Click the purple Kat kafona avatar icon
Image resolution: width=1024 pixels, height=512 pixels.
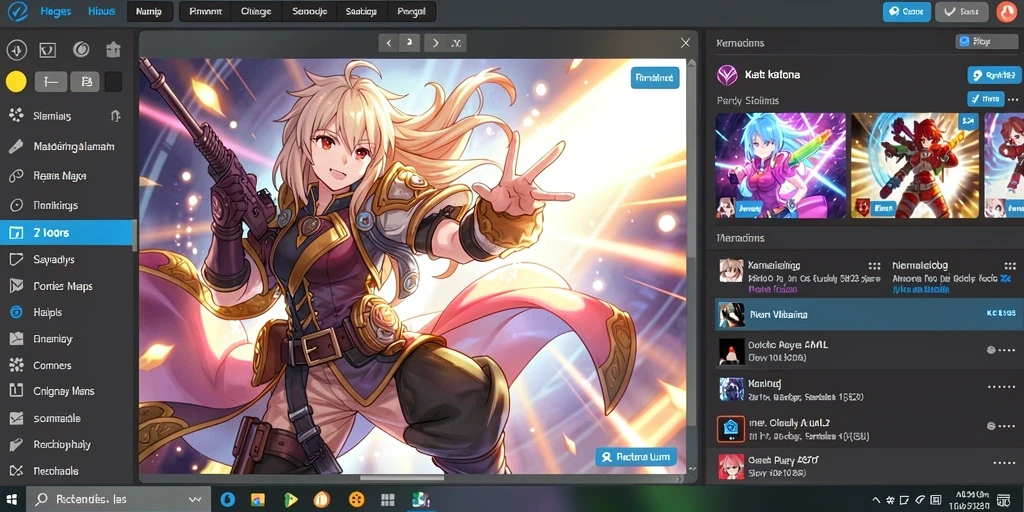point(727,75)
